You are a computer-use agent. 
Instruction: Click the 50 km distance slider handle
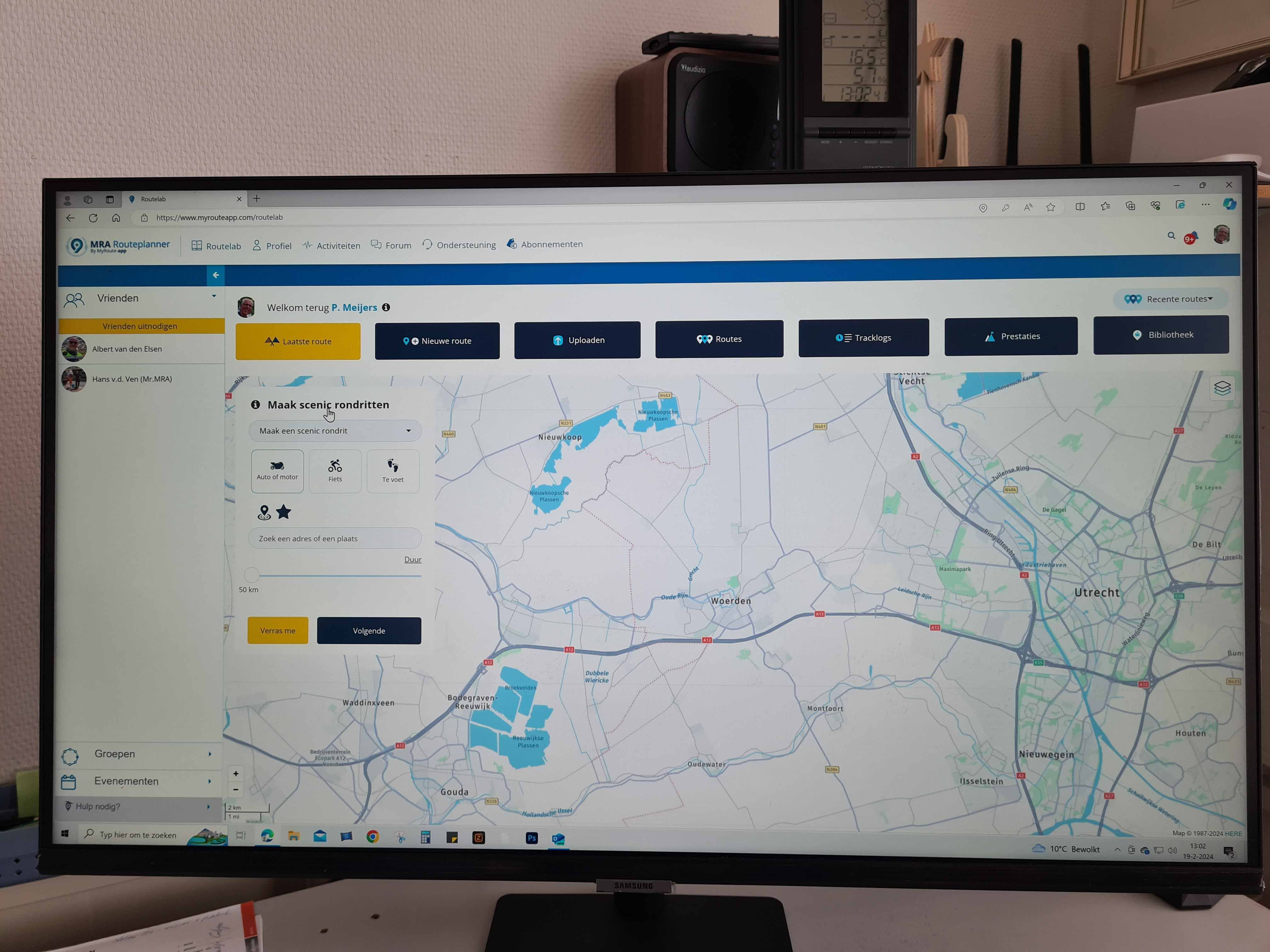click(x=252, y=575)
